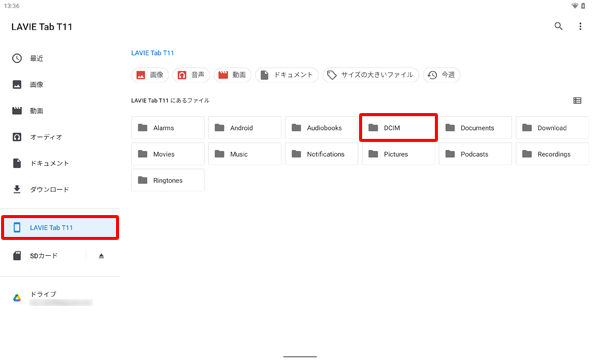Image resolution: width=600 pixels, height=360 pixels.
Task: Tap the Wi-Fi status icon
Action: [x=574, y=6]
